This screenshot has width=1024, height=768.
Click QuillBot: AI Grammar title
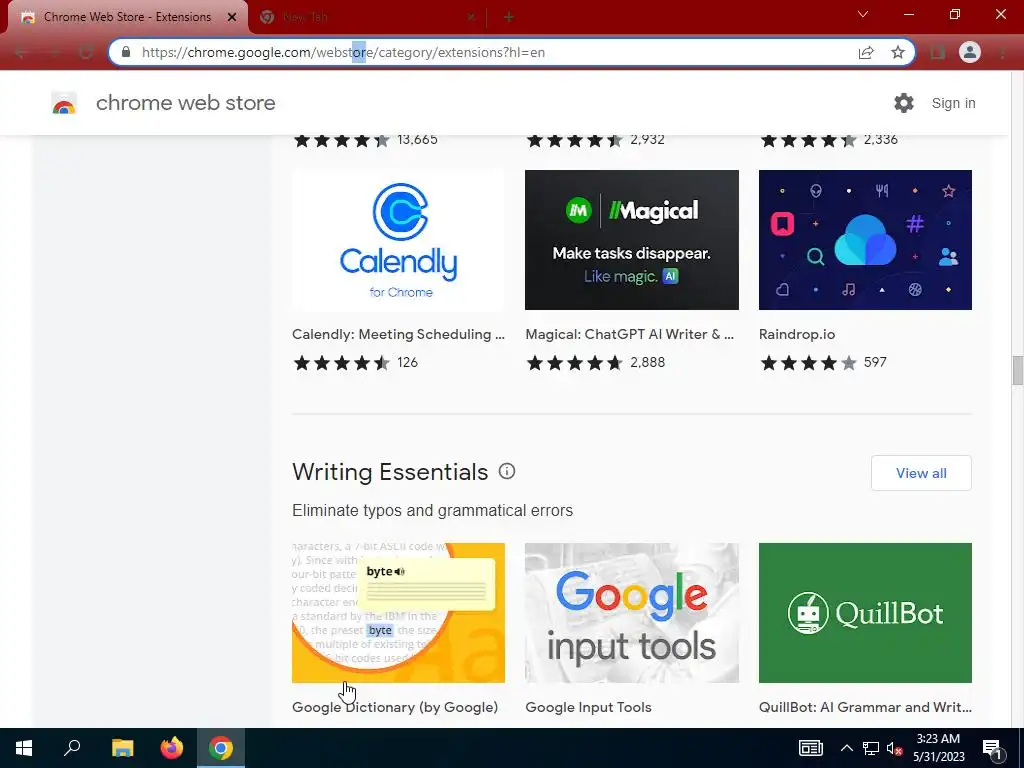(x=865, y=707)
